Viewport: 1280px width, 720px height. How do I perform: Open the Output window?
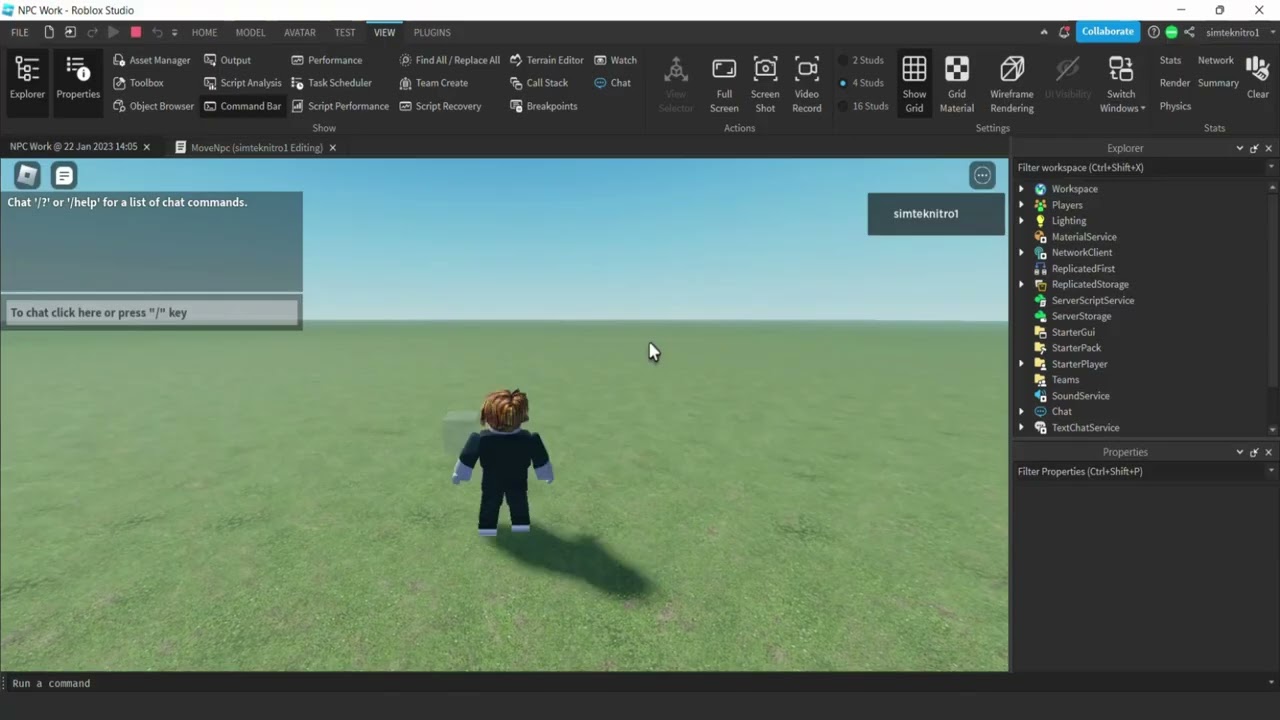click(x=227, y=60)
